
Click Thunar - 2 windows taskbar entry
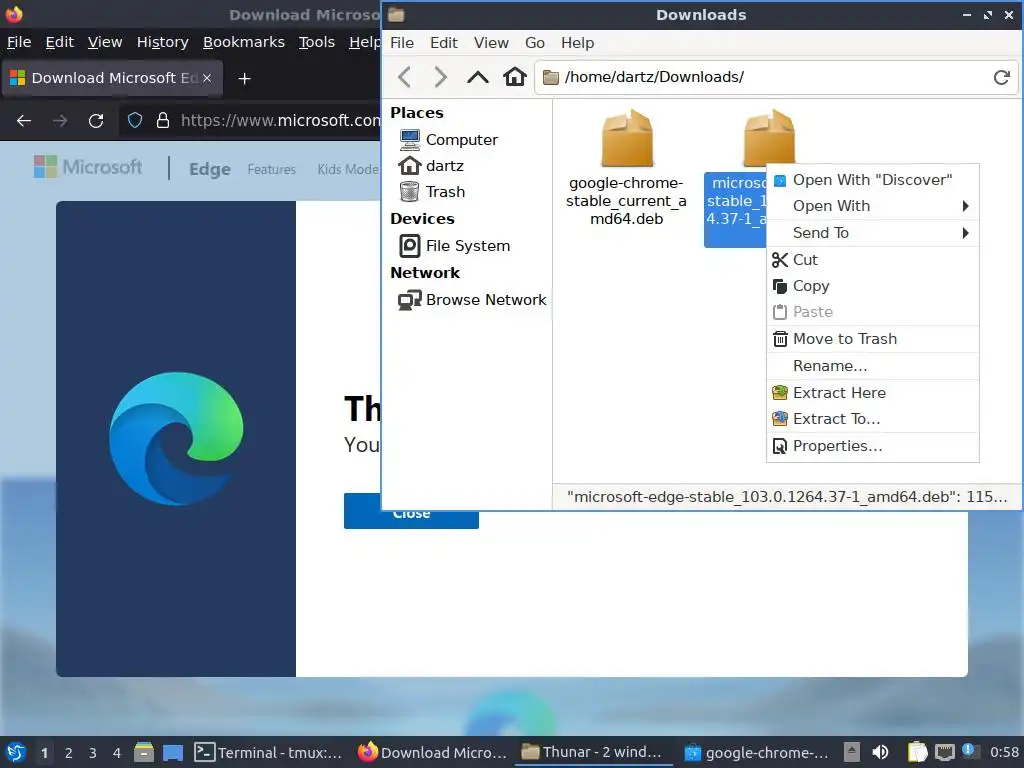coord(593,752)
